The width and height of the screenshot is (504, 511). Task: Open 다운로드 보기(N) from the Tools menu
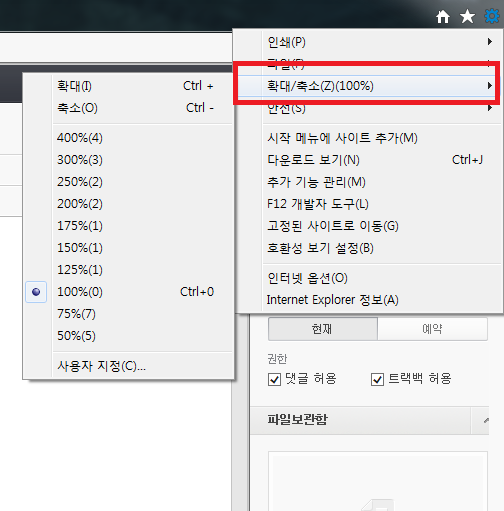(367, 160)
